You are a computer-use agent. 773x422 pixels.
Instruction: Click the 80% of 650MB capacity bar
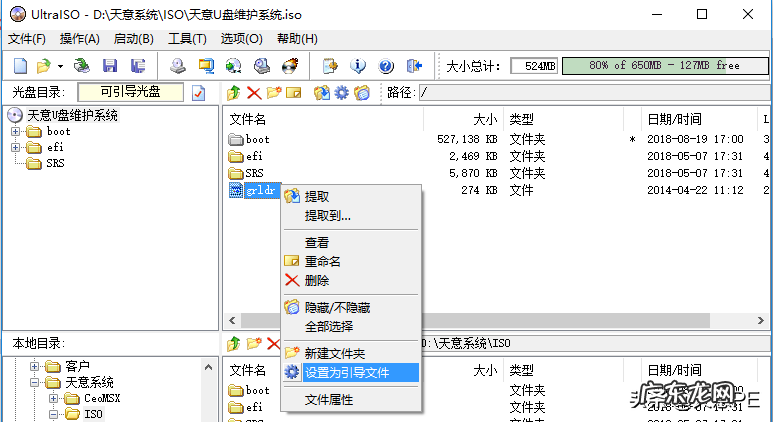[x=665, y=65]
